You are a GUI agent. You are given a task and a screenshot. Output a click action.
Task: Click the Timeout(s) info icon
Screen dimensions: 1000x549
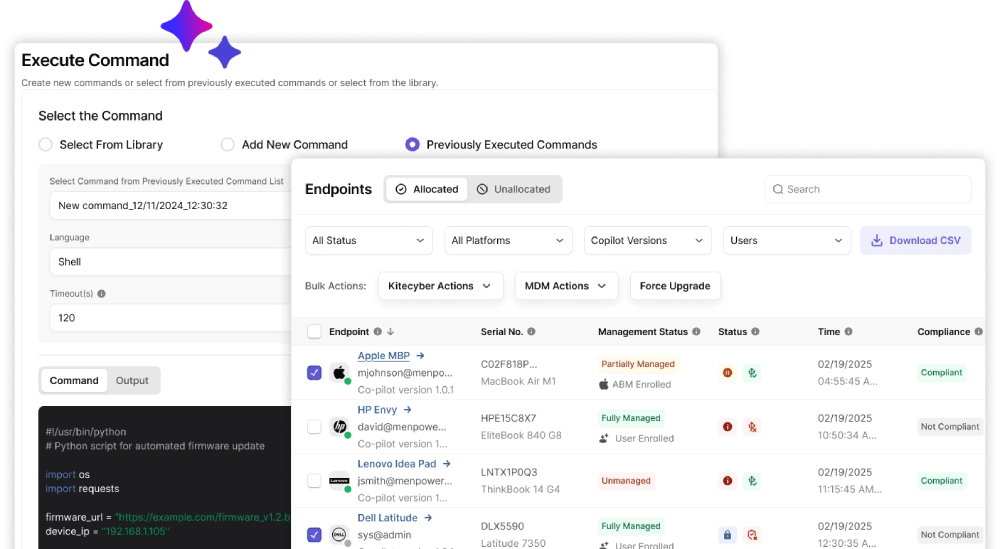click(101, 294)
